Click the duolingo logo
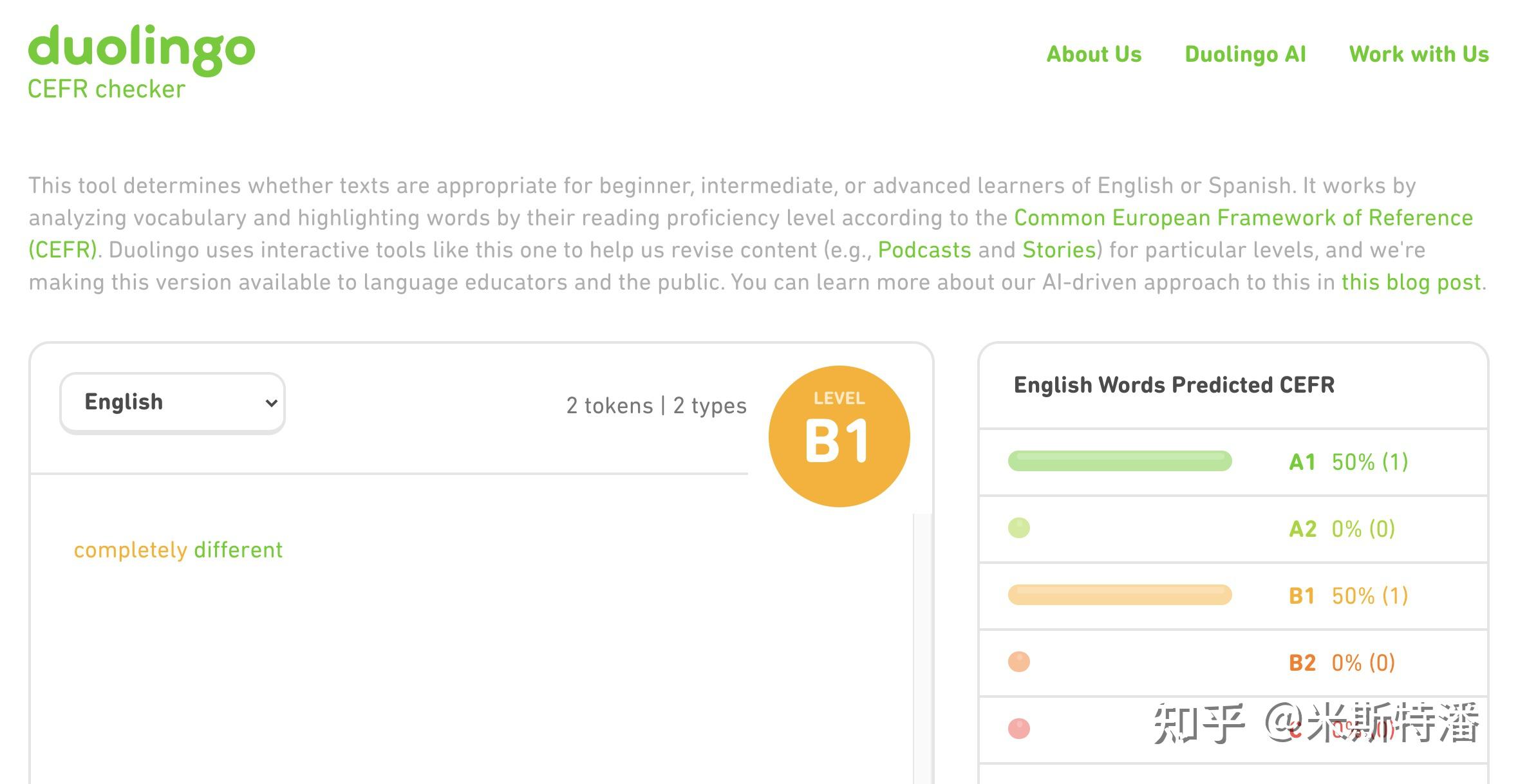 point(142,49)
